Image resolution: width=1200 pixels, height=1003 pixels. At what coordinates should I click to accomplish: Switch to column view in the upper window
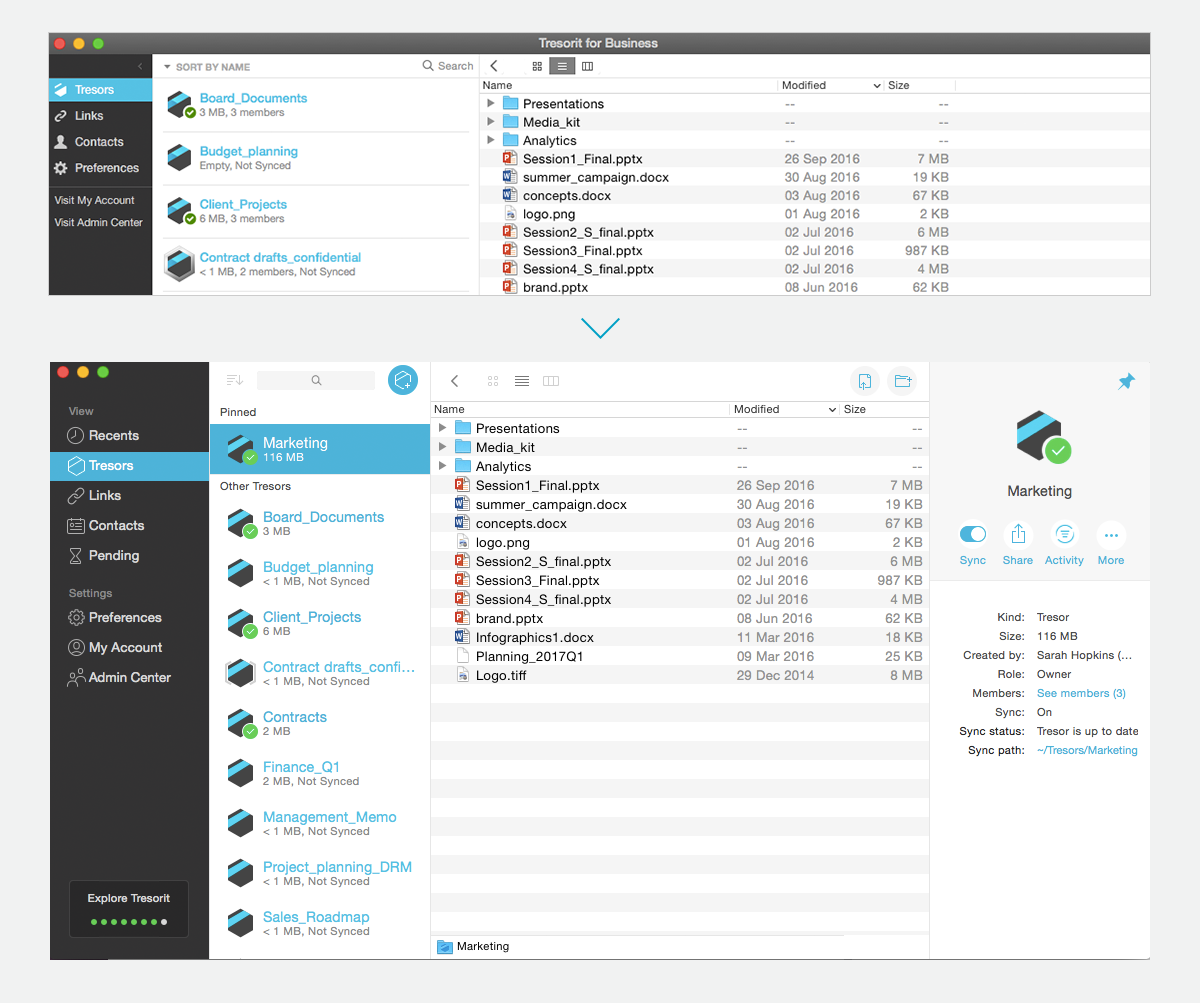coord(587,66)
